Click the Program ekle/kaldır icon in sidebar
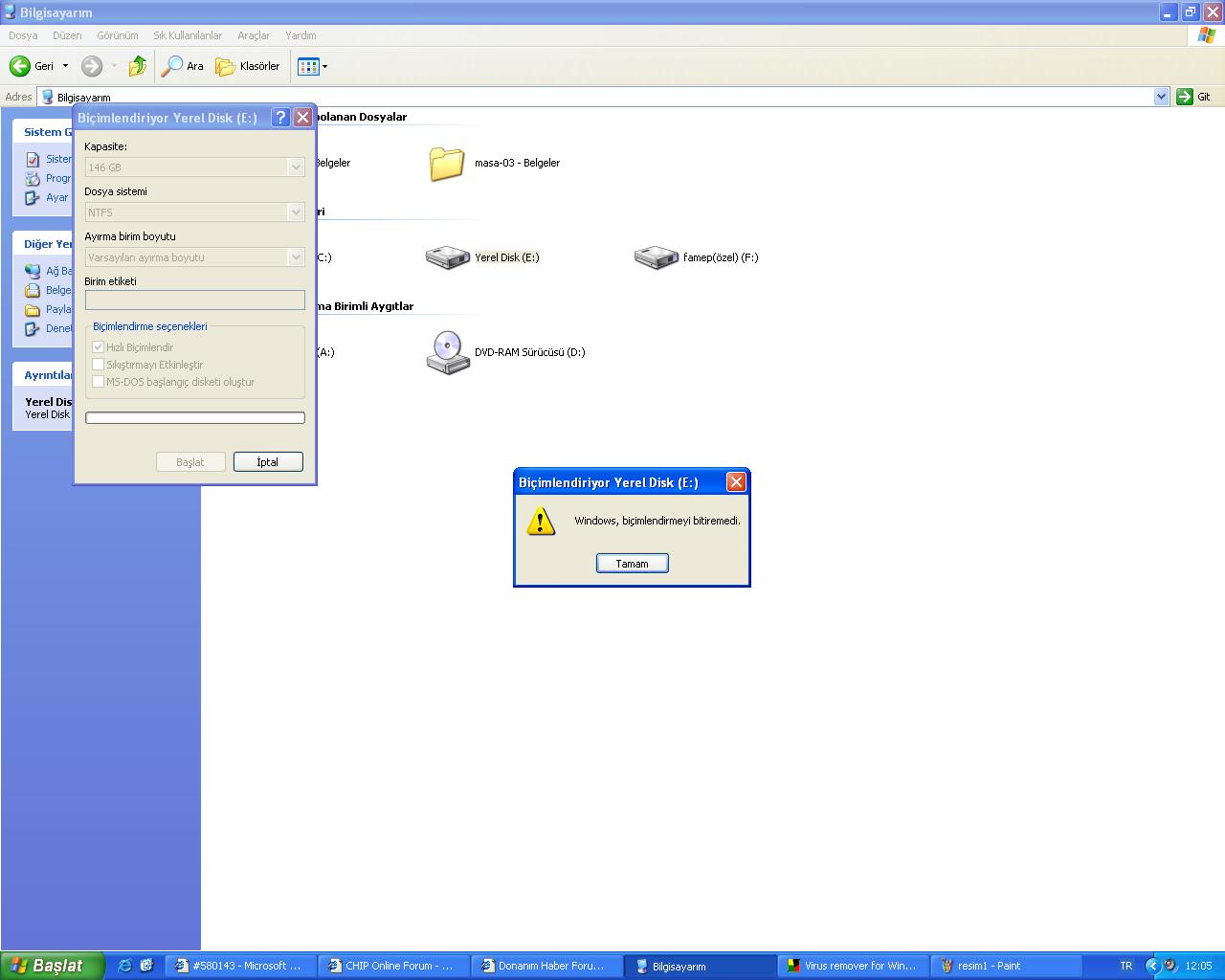 click(33, 178)
